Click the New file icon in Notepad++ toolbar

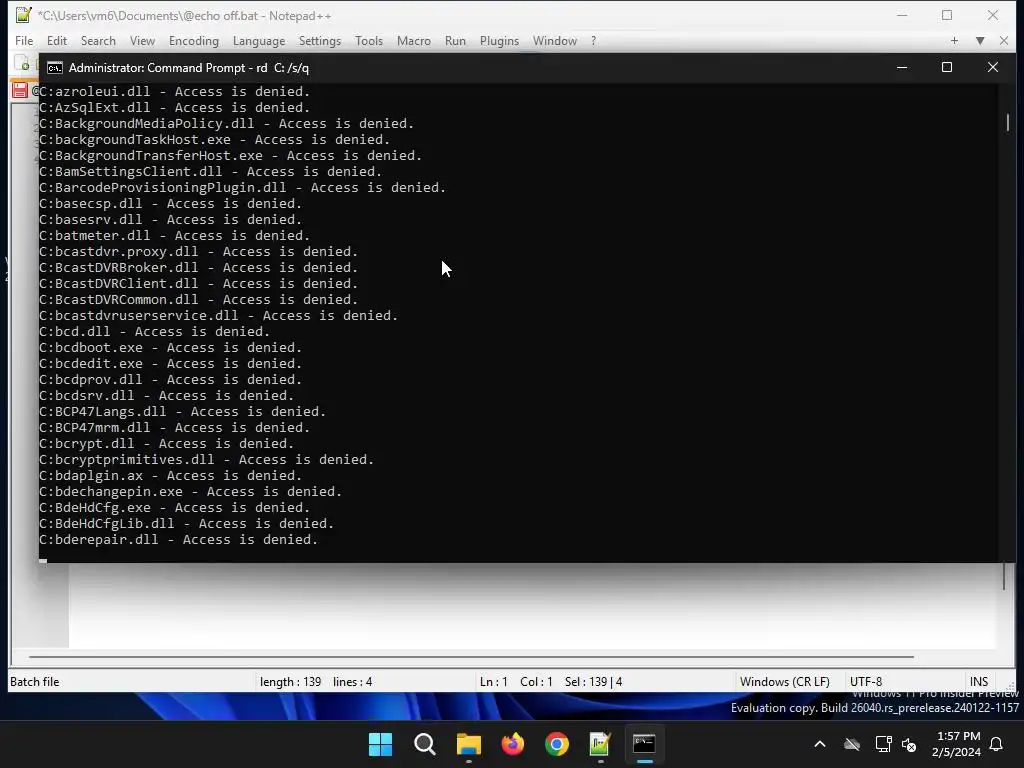(22, 63)
